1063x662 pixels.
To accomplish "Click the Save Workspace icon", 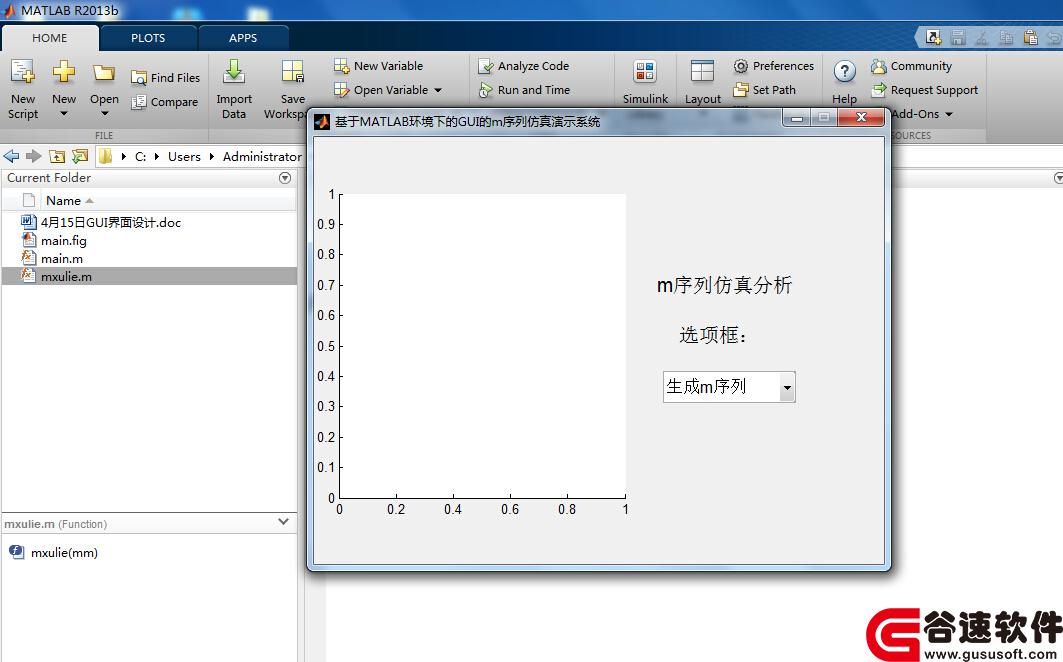I will point(293,71).
